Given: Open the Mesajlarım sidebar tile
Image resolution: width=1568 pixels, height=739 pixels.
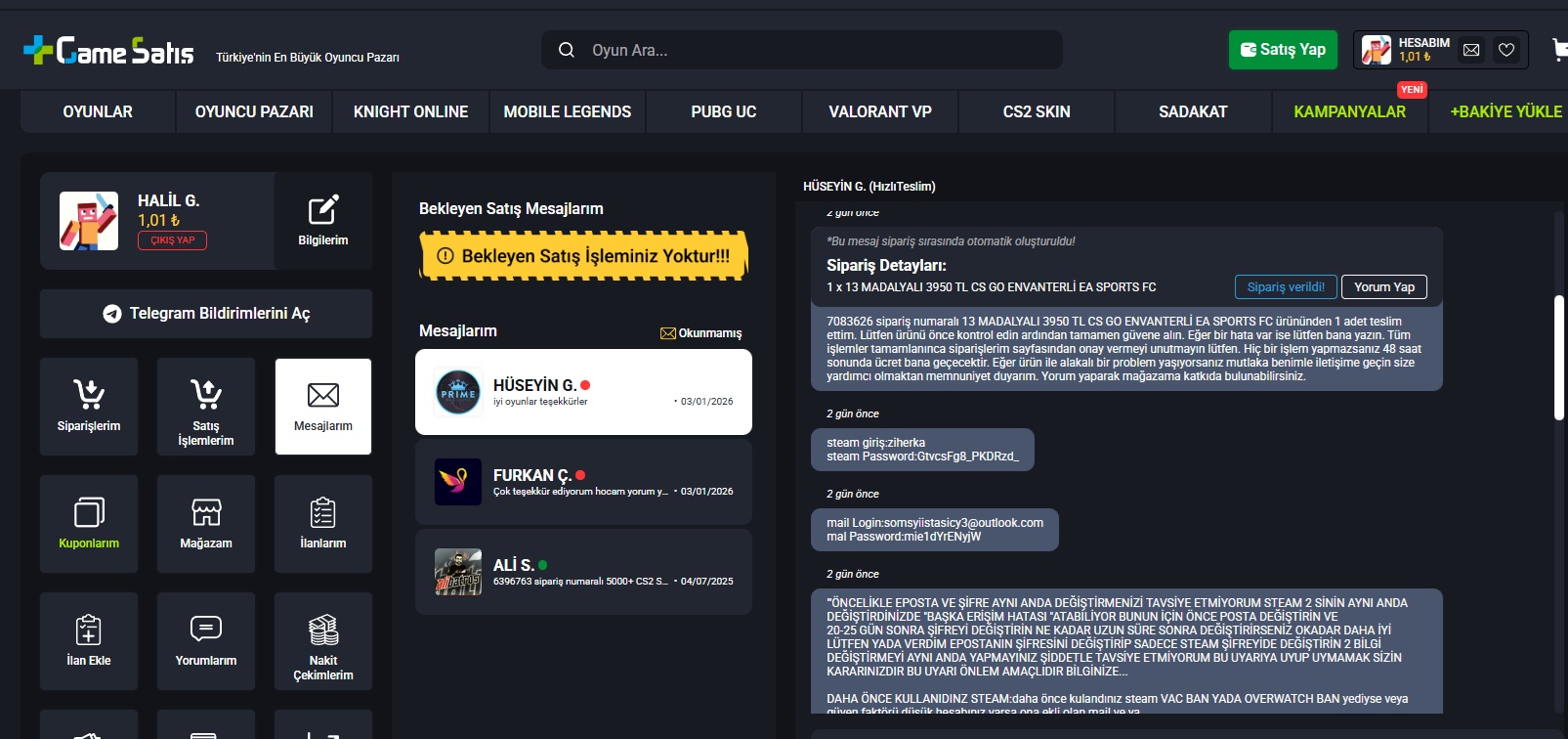Looking at the screenshot, I should point(323,407).
